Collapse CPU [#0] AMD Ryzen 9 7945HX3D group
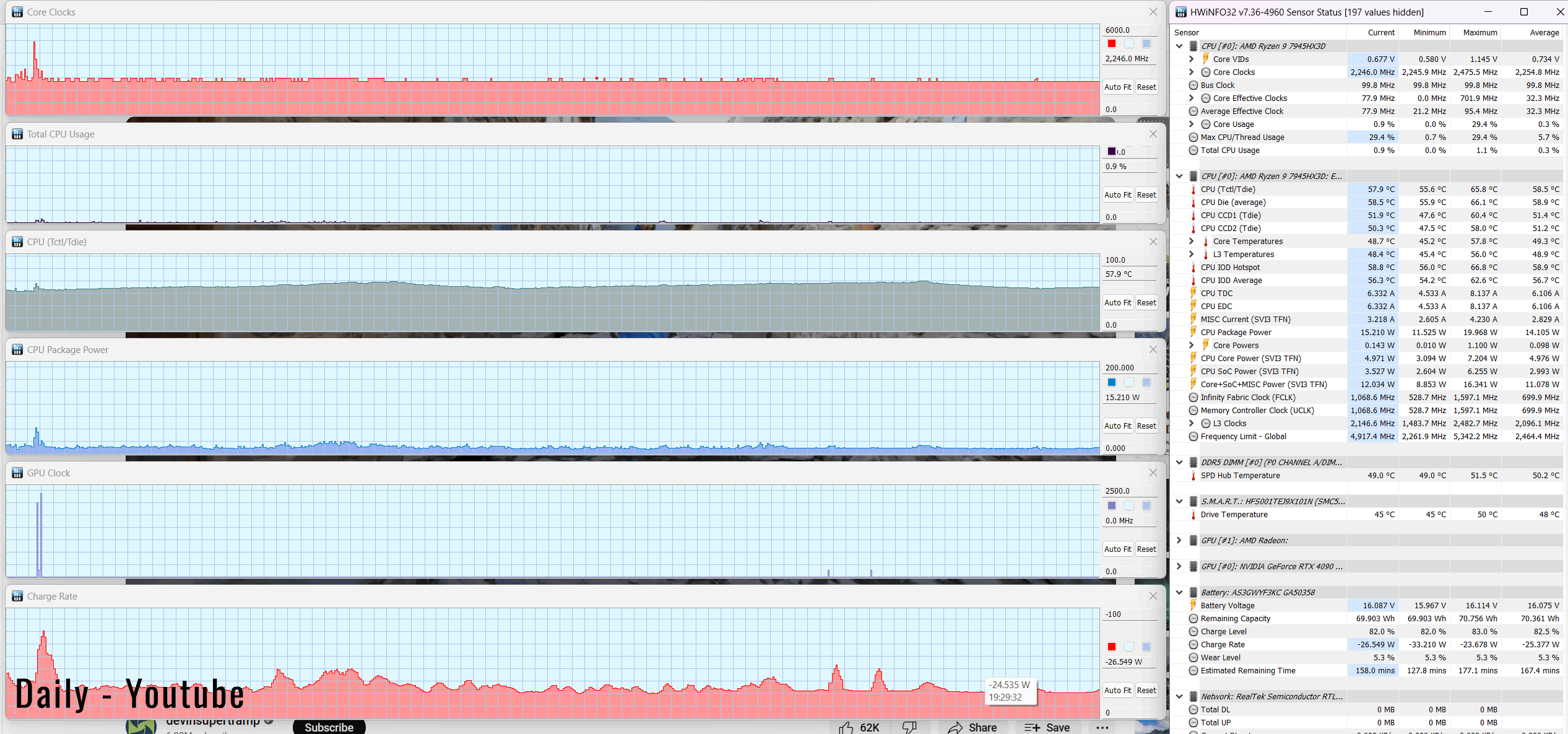The height and width of the screenshot is (734, 1568). click(1179, 46)
